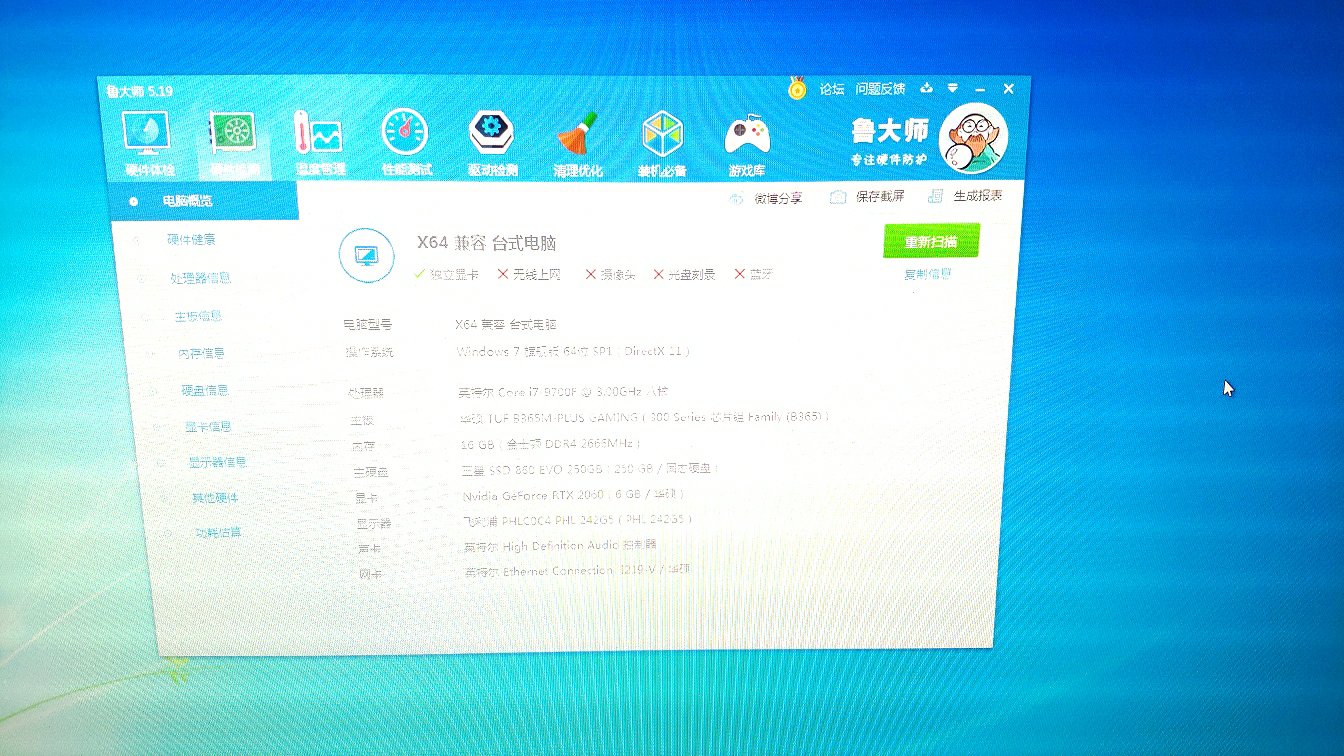Select 硬件健康 in the left sidebar

coord(191,240)
